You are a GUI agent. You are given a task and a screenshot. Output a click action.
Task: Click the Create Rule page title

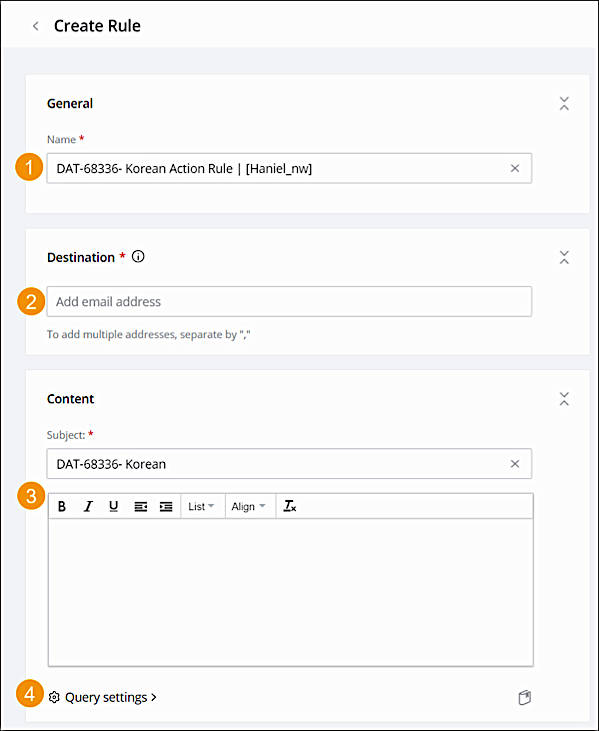coord(97,26)
